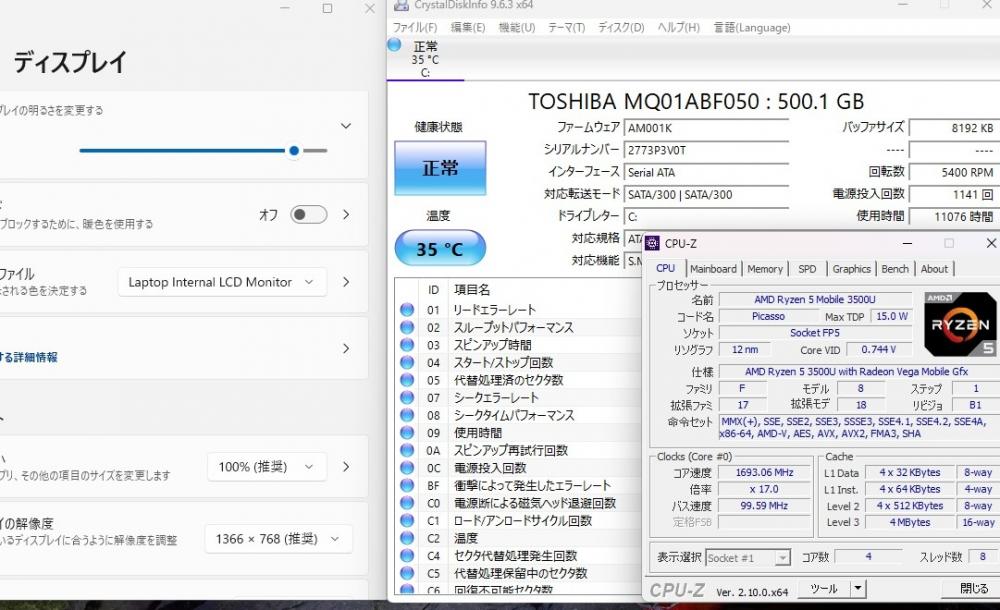Click status orb for ID 04 スタート/ストップ回数
Viewport: 1000px width, 610px height.
tap(407, 362)
